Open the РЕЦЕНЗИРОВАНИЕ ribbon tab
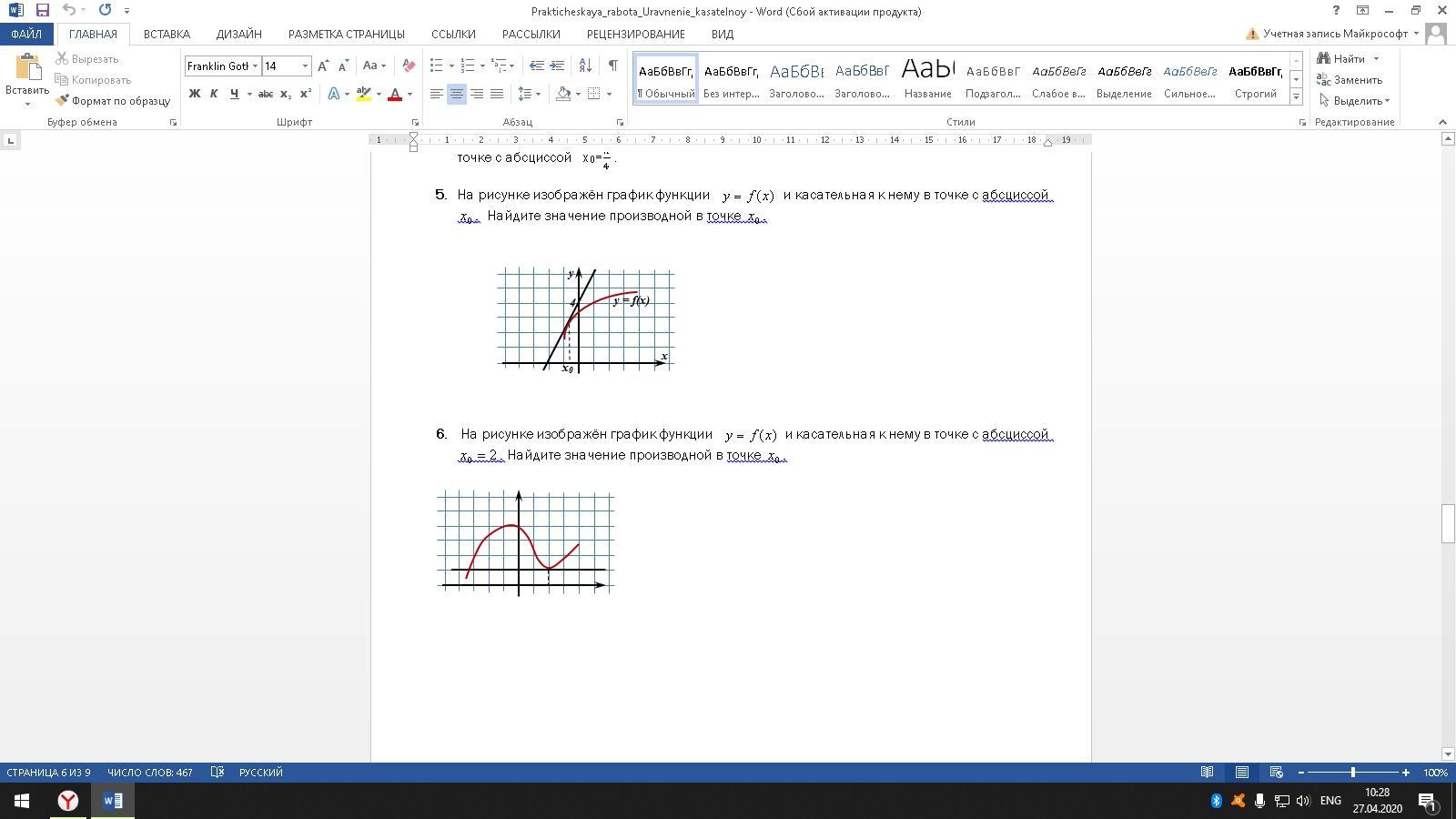 [x=636, y=34]
